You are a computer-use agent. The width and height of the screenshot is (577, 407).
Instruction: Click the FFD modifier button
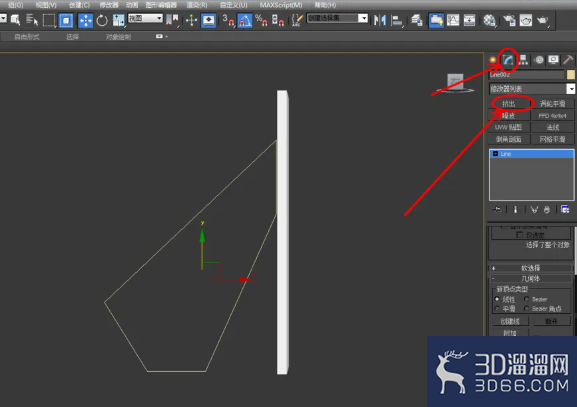(553, 116)
